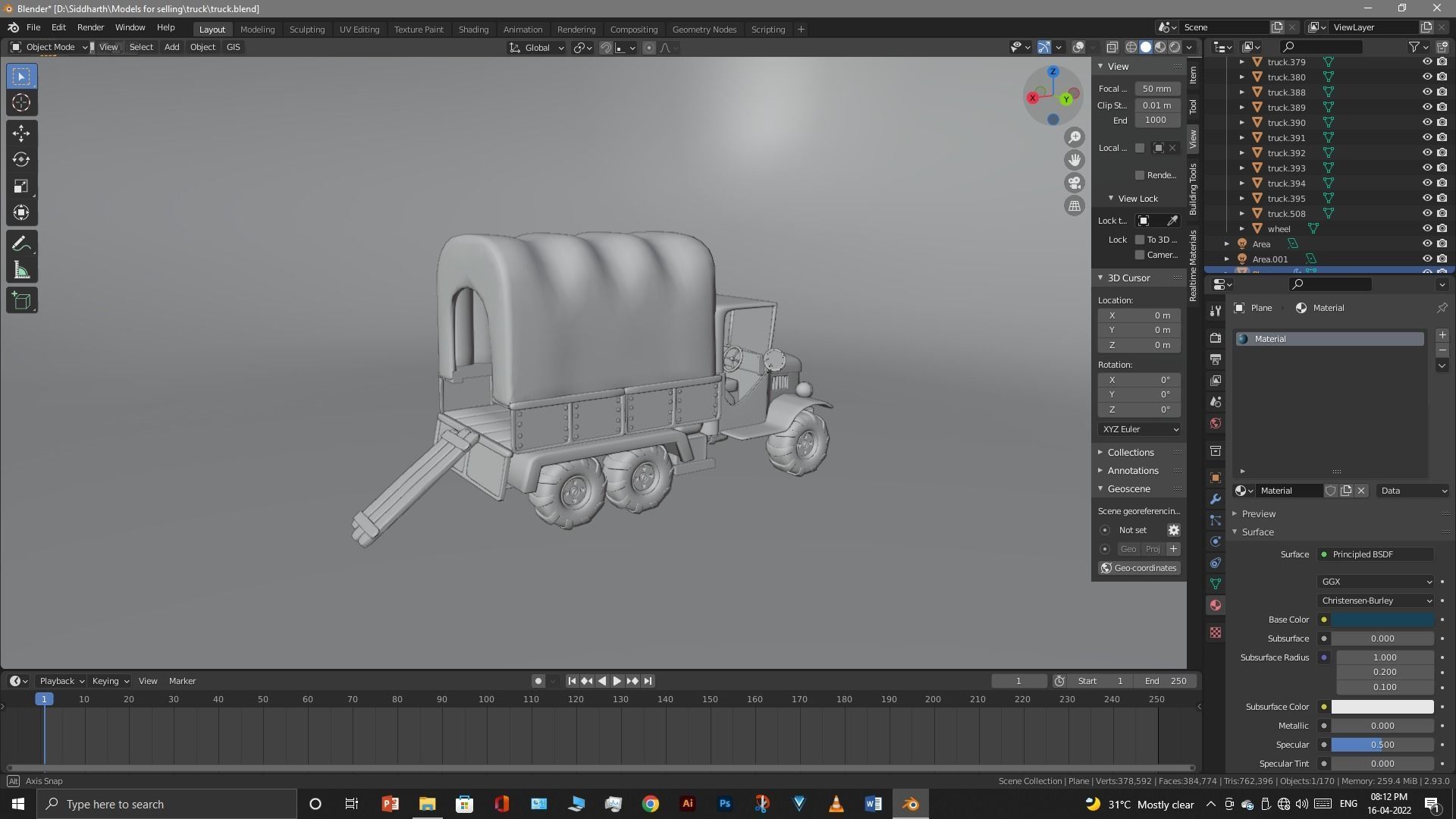Click the Principled BSDF surface shader

pyautogui.click(x=1376, y=554)
